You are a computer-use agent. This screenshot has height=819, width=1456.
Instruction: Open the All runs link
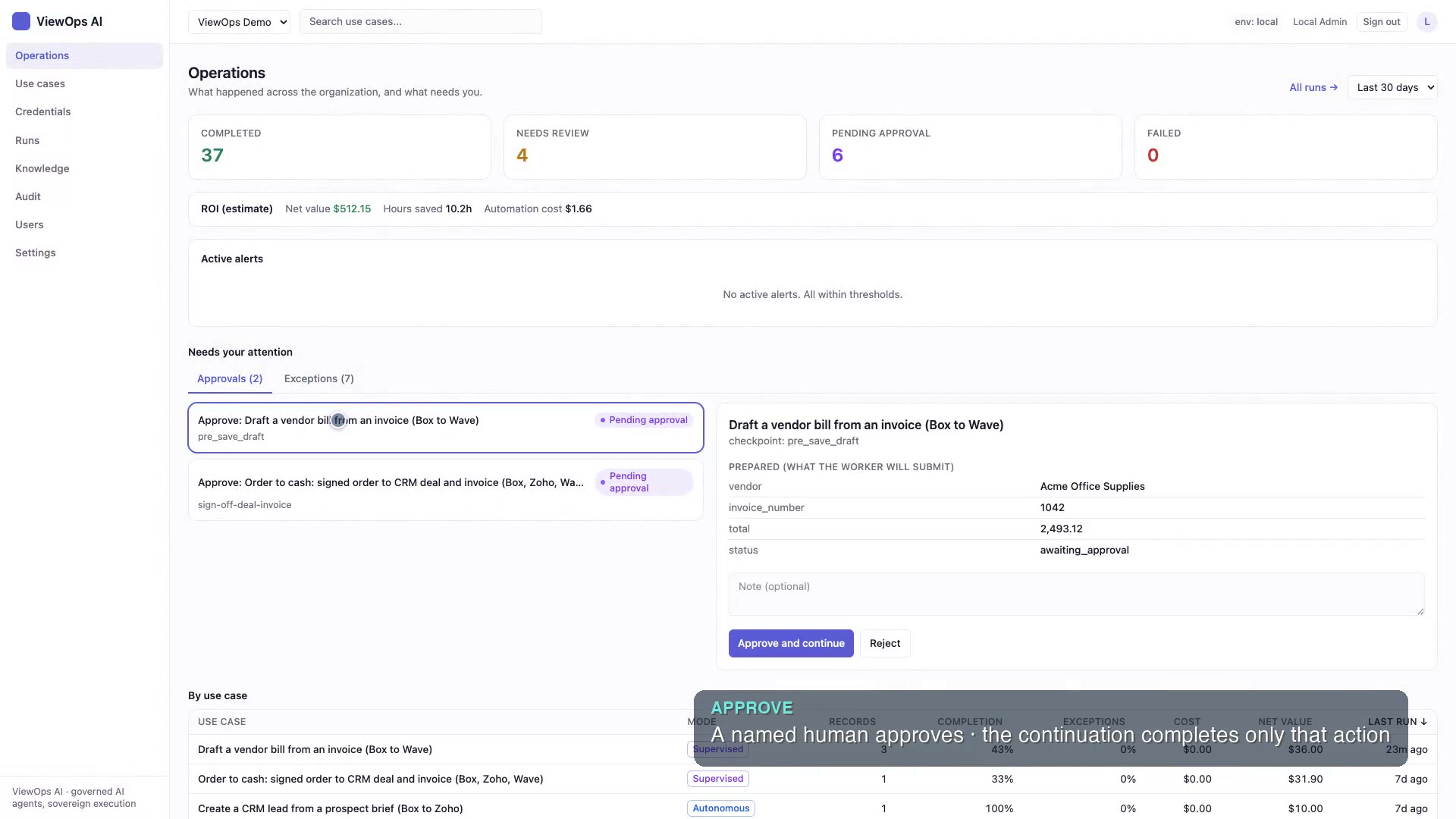(1313, 87)
